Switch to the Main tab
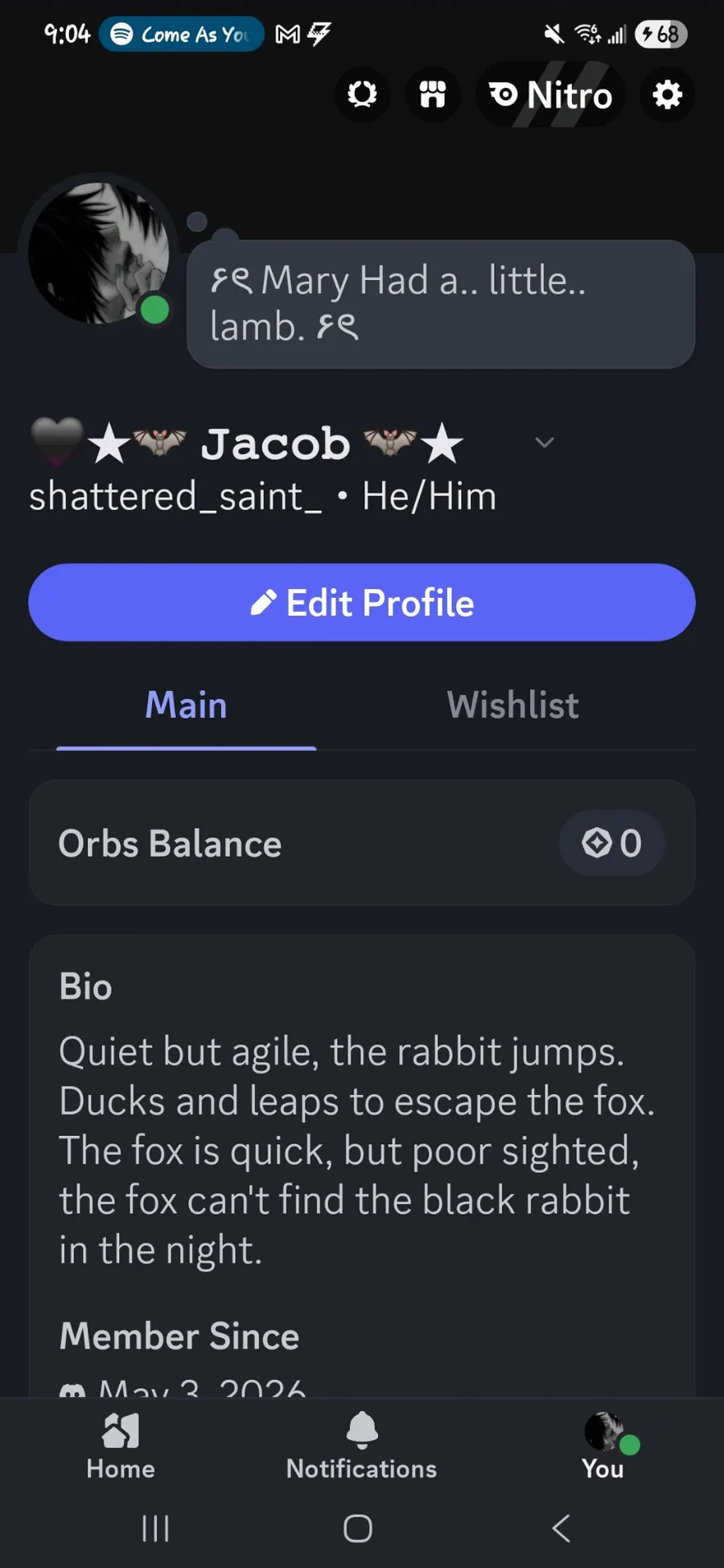Image resolution: width=724 pixels, height=1568 pixels. click(186, 706)
